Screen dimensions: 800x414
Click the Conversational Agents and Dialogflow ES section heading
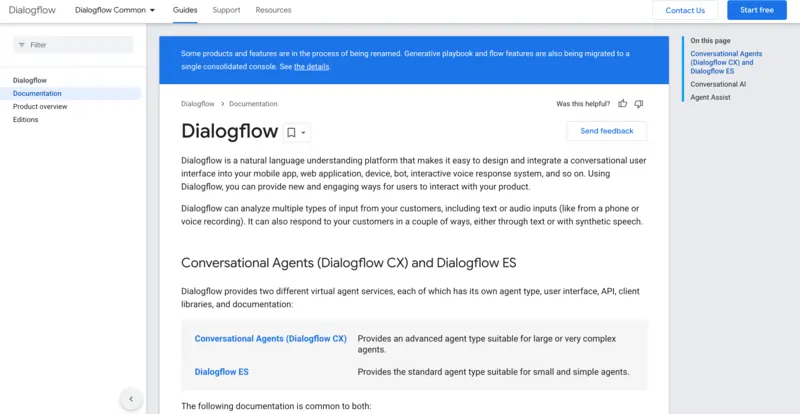click(x=348, y=263)
